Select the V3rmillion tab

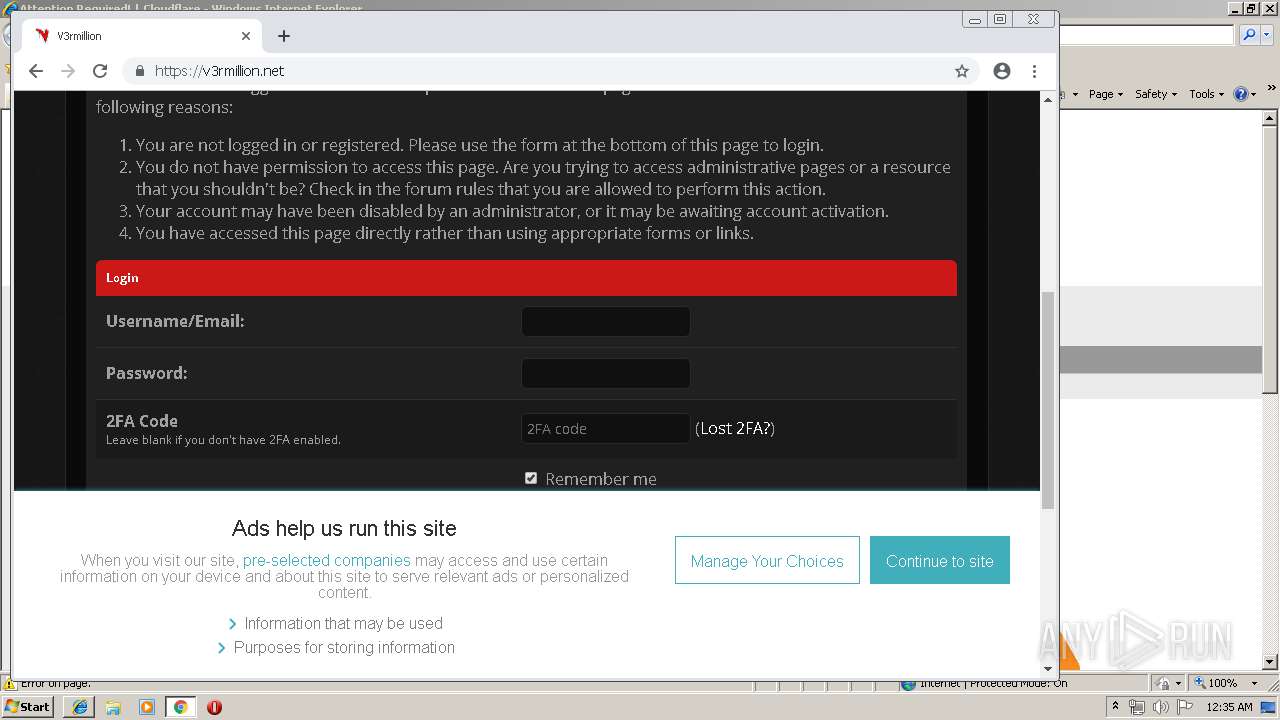click(x=140, y=36)
